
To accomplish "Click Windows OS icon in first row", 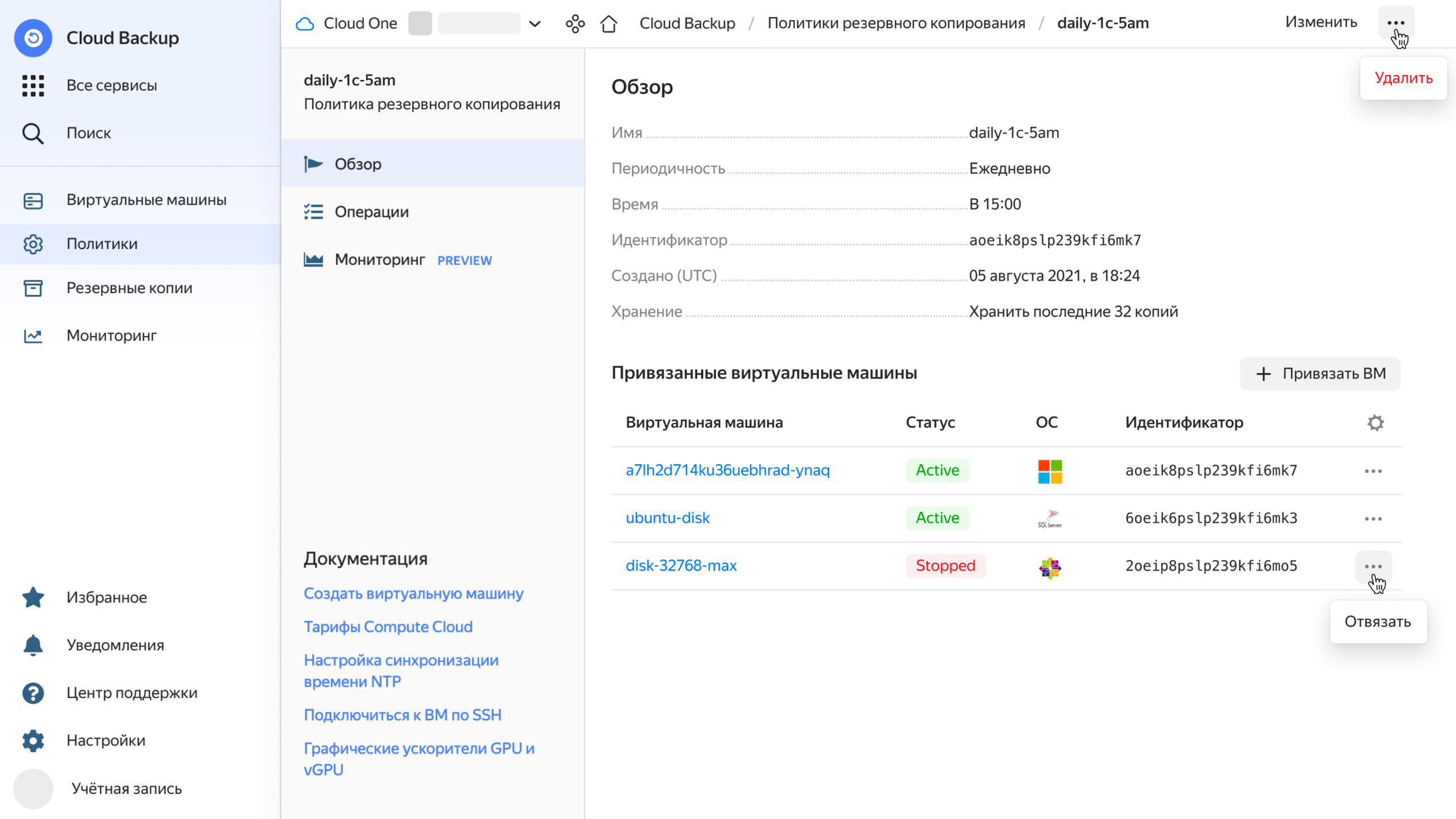I will (1050, 471).
